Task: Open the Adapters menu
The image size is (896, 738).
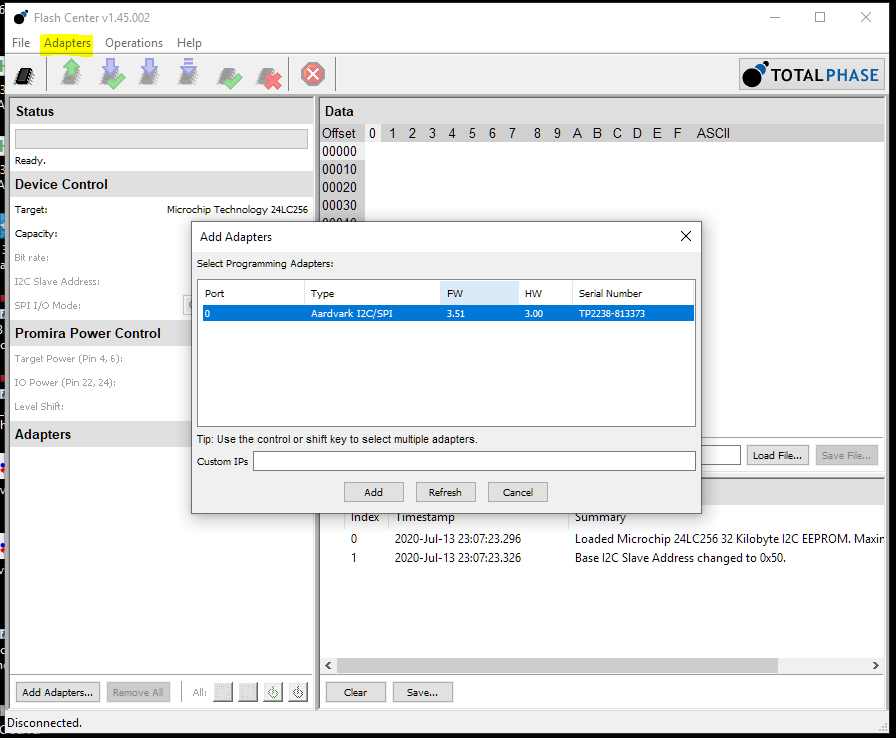Action: coord(67,43)
